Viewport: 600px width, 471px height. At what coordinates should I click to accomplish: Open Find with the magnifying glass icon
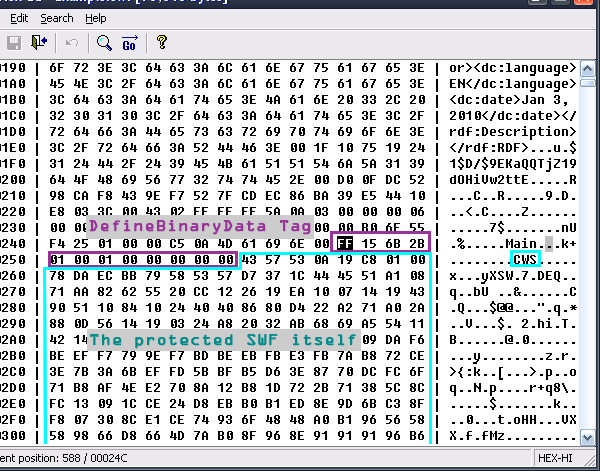pos(104,43)
